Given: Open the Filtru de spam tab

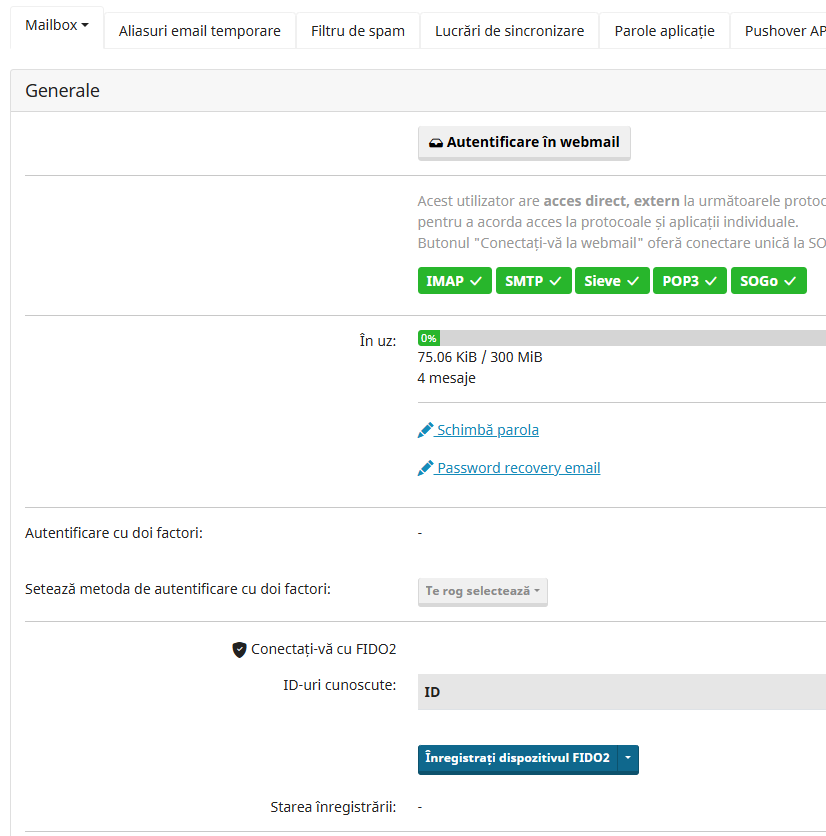Looking at the screenshot, I should [358, 31].
